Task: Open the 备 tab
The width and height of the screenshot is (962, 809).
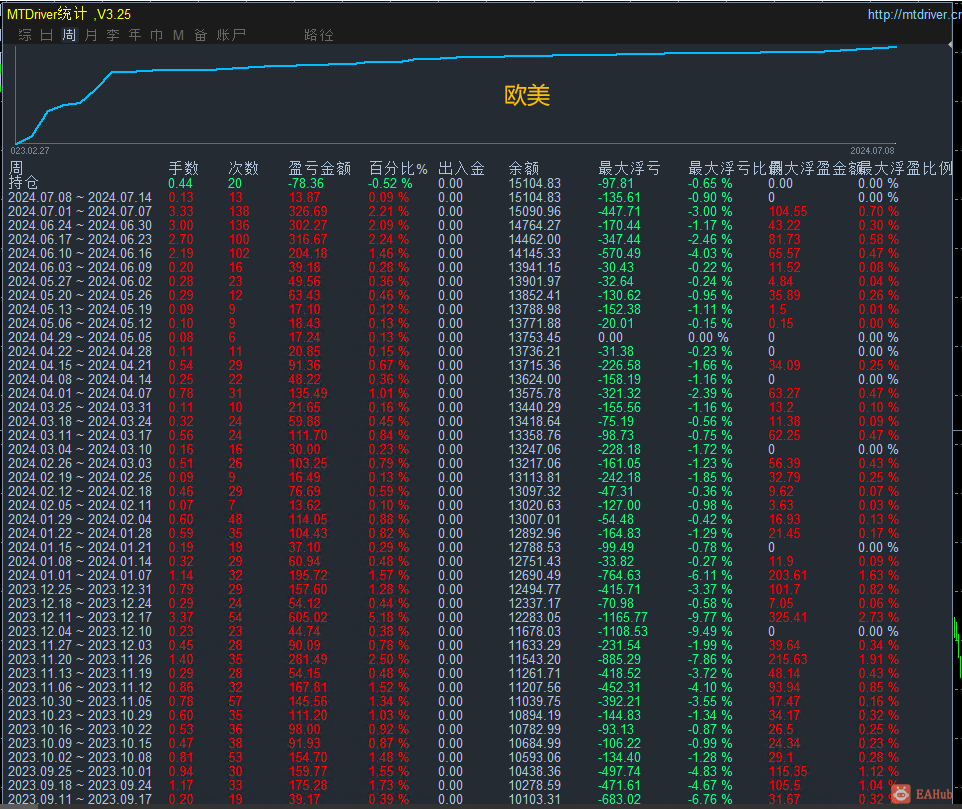Action: coord(201,35)
